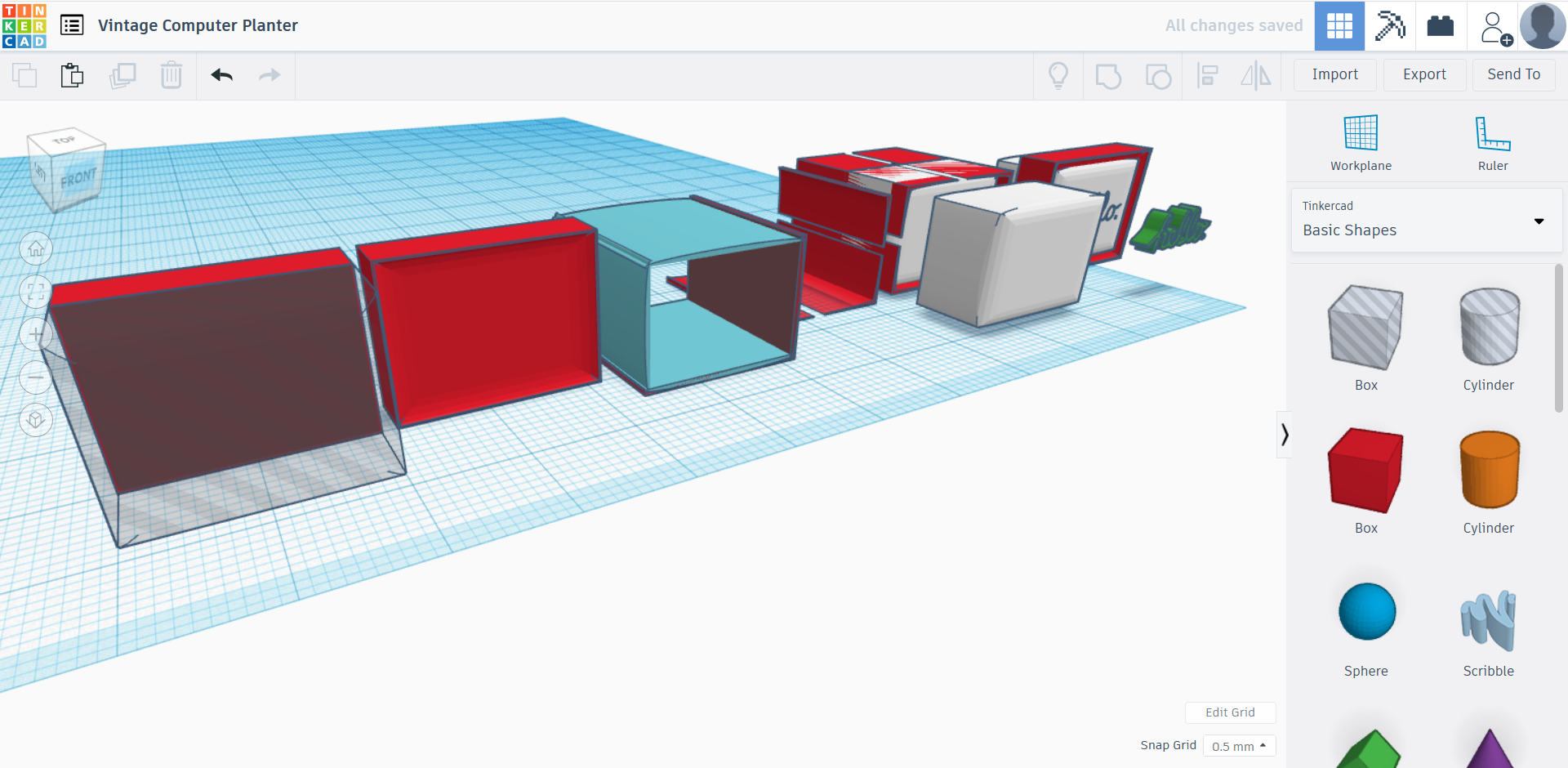Screen dimensions: 1568x768
Task: Open the Tinkercad home logo
Action: pyautogui.click(x=24, y=25)
